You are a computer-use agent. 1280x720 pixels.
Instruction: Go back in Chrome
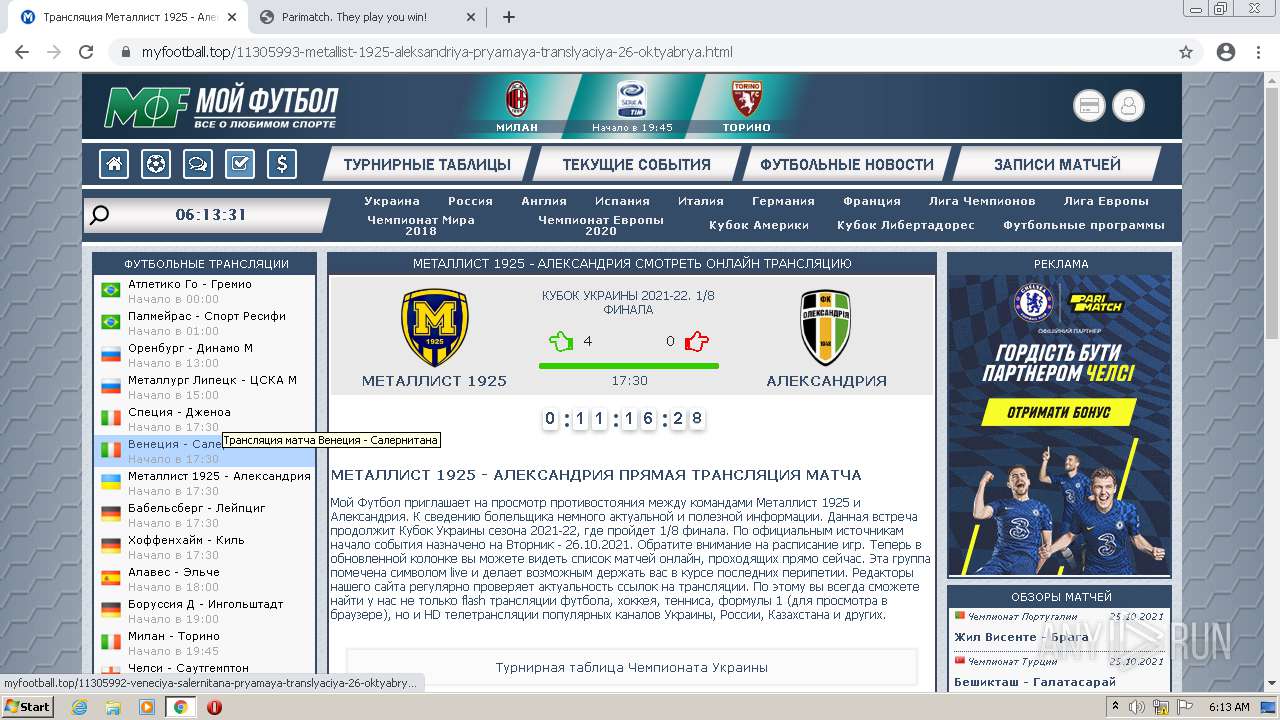(x=24, y=52)
